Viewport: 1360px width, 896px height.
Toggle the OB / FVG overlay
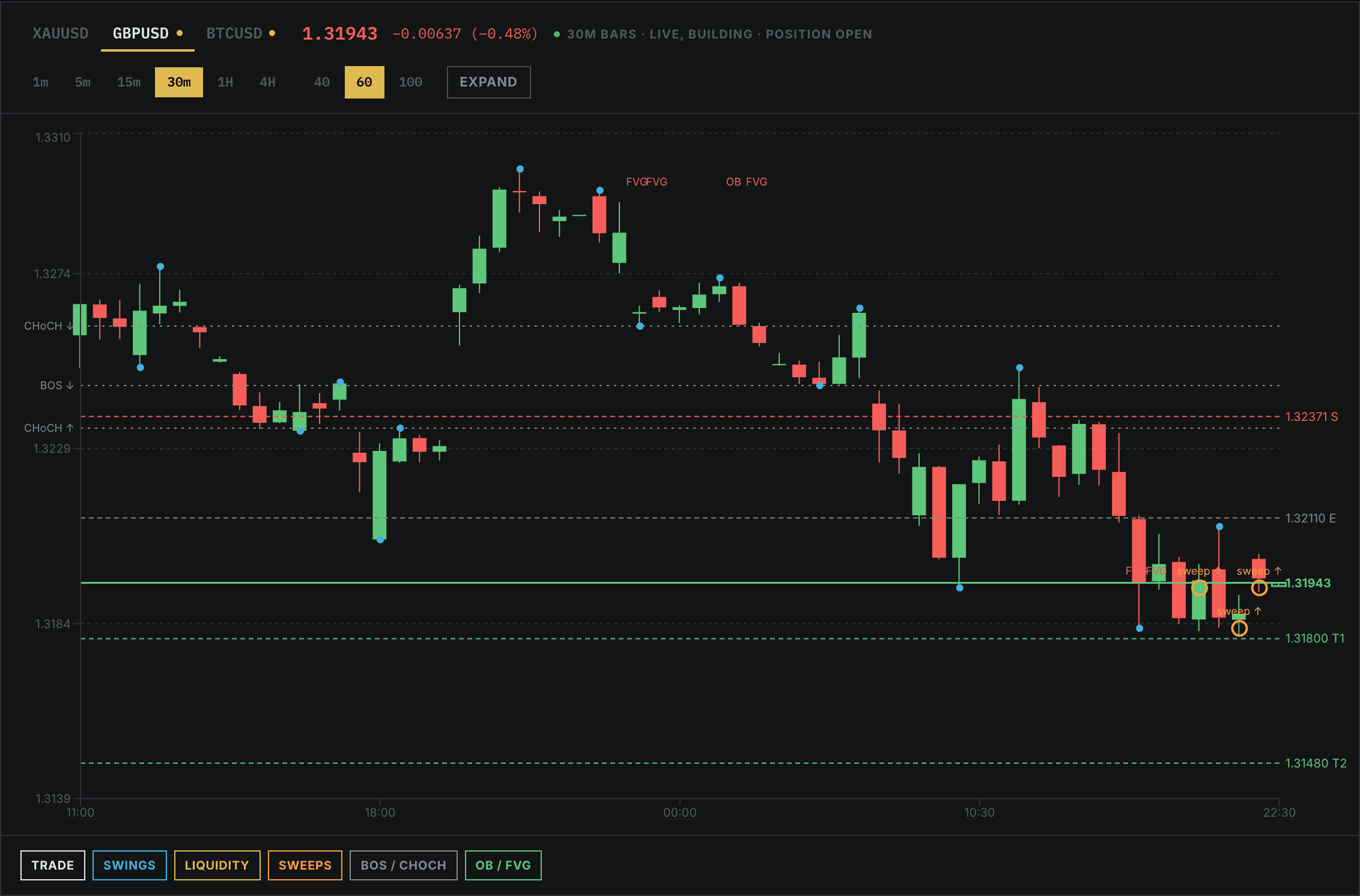[x=503, y=865]
